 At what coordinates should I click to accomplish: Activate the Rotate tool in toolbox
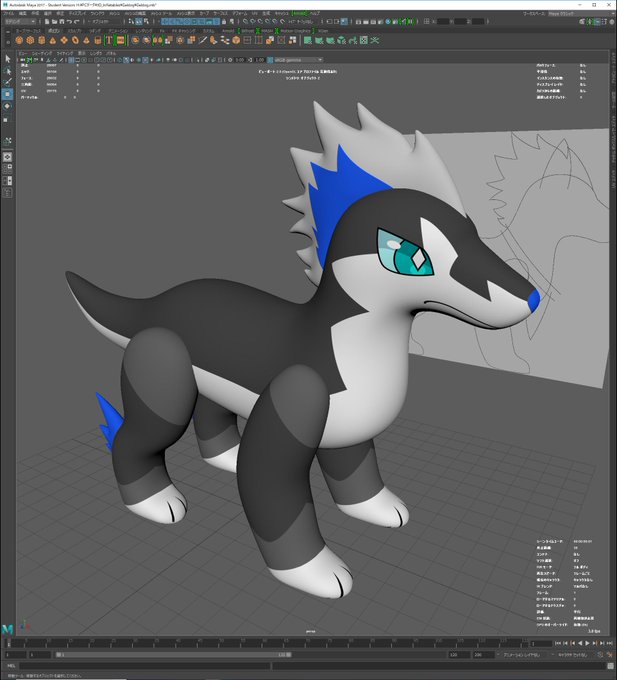point(7,106)
